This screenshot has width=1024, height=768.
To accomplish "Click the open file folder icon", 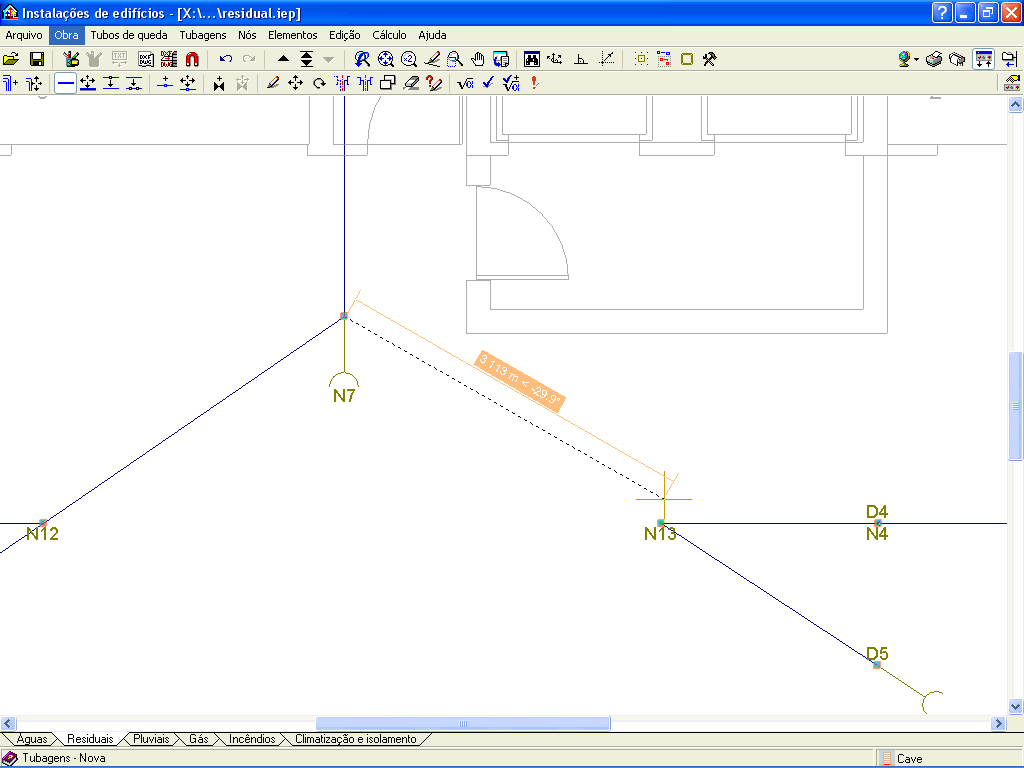I will [11, 59].
